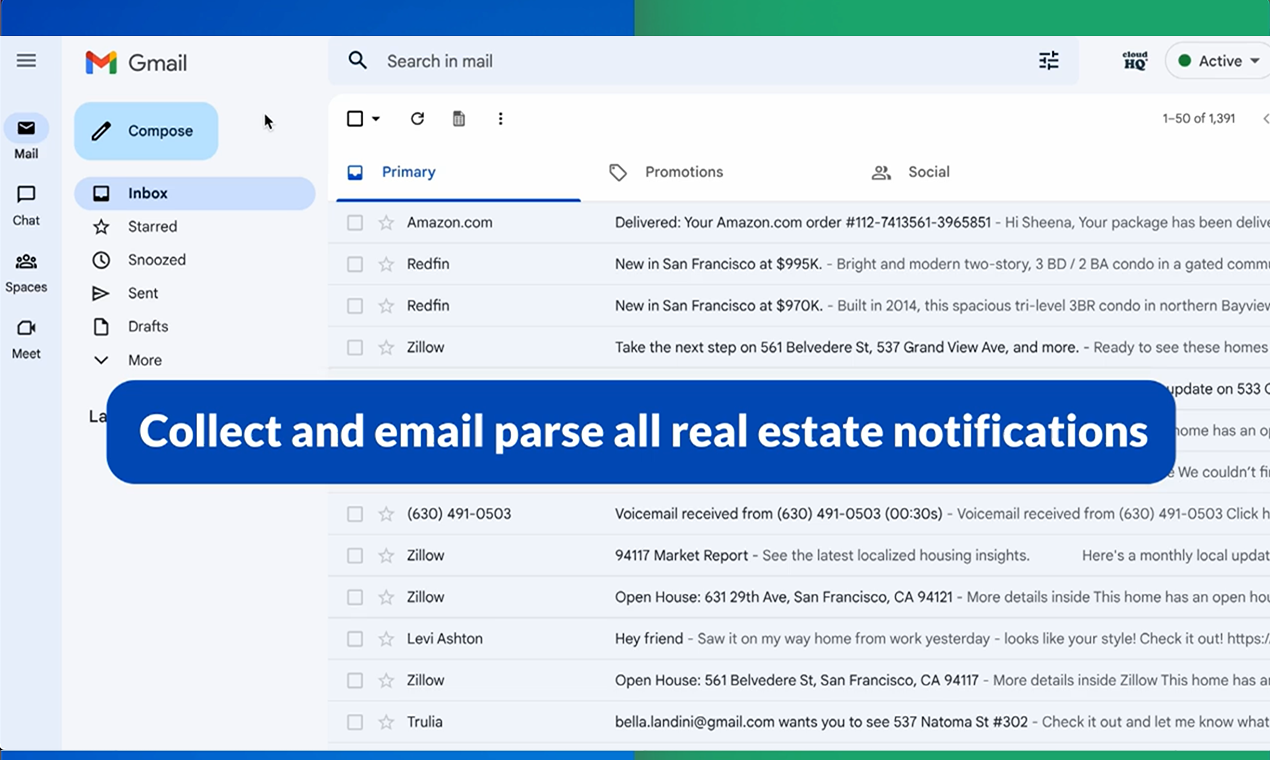Refresh the inbox

pos(417,118)
